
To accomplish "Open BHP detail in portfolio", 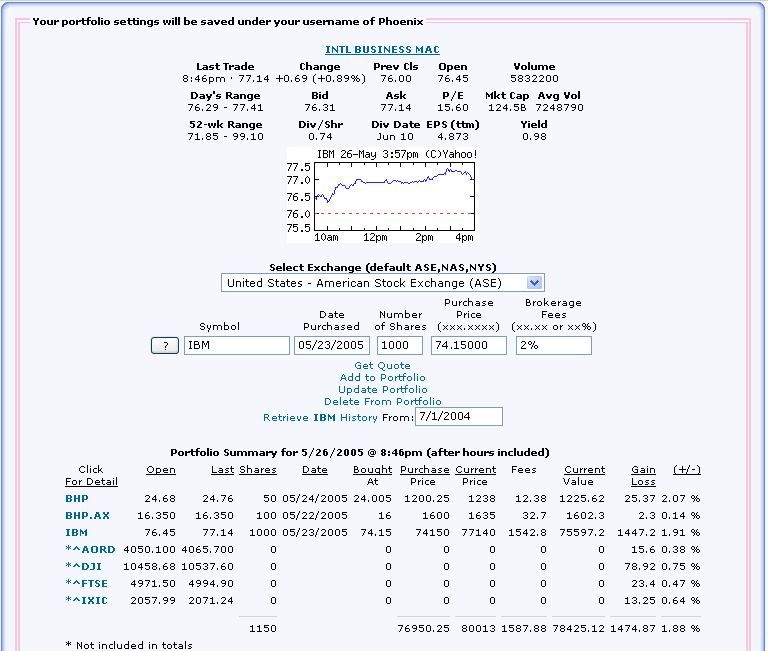I will (x=77, y=499).
